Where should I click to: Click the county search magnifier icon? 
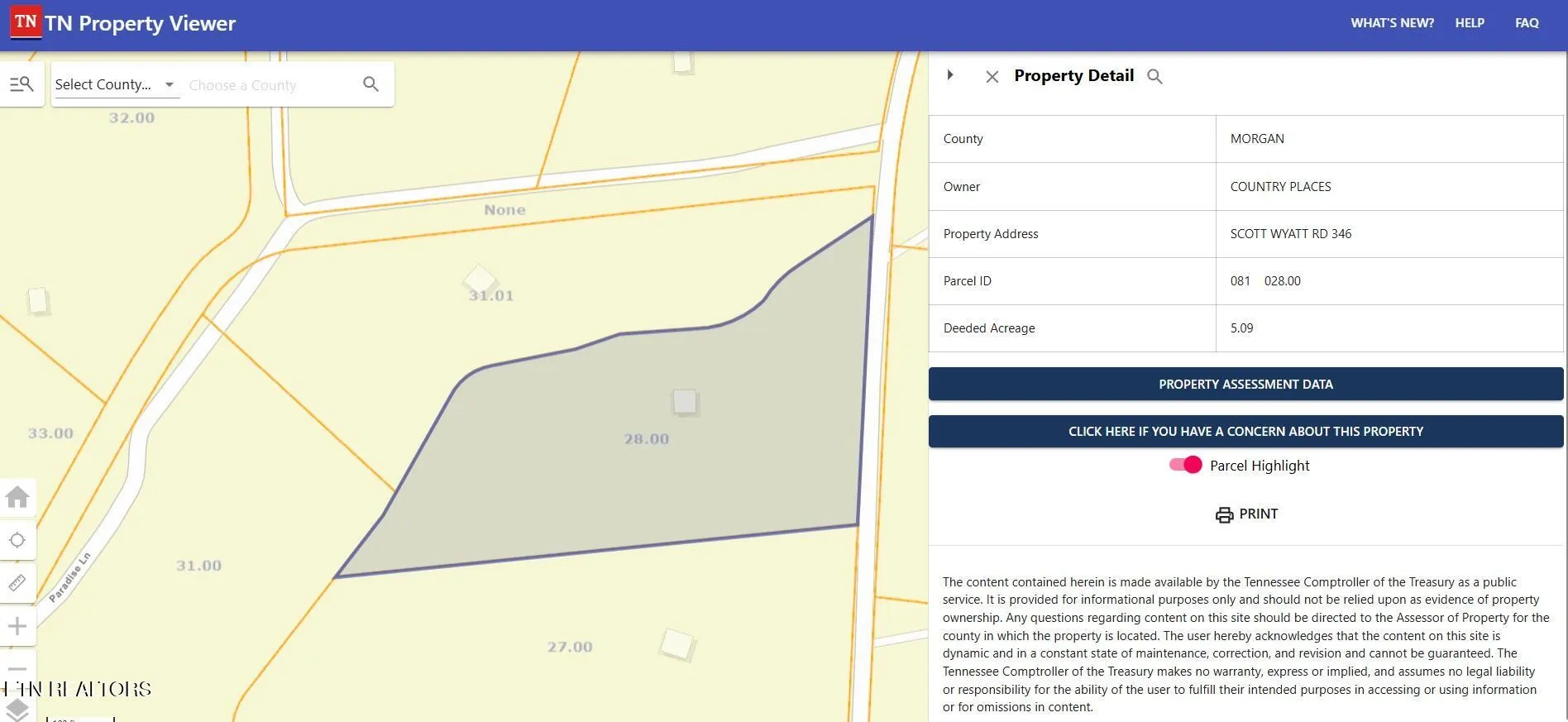370,84
